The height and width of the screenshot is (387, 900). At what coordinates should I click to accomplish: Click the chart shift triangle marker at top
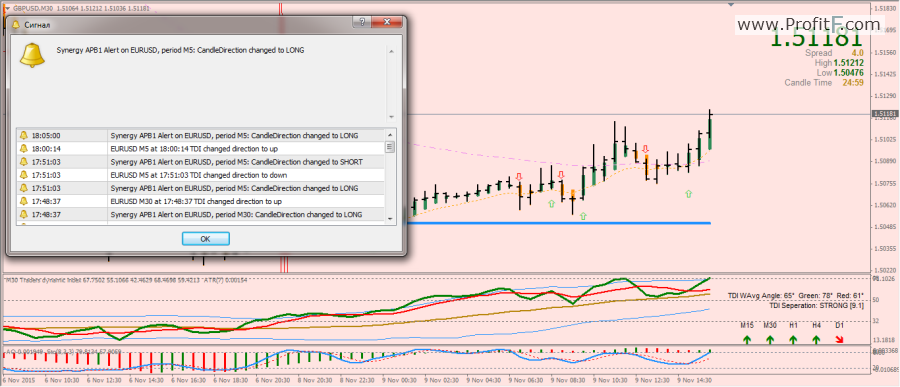pos(731,5)
